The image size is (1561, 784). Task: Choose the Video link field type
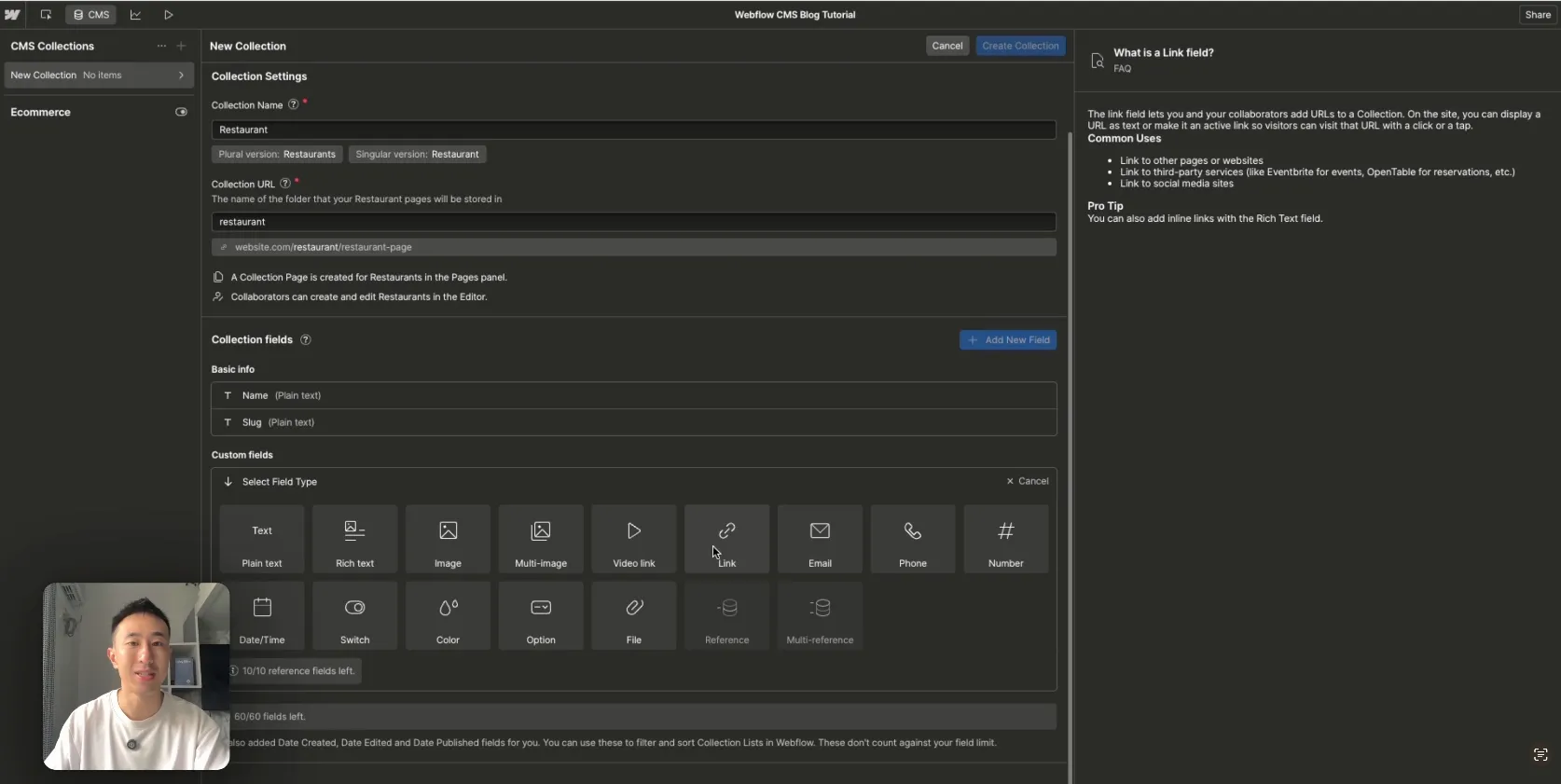click(x=634, y=539)
